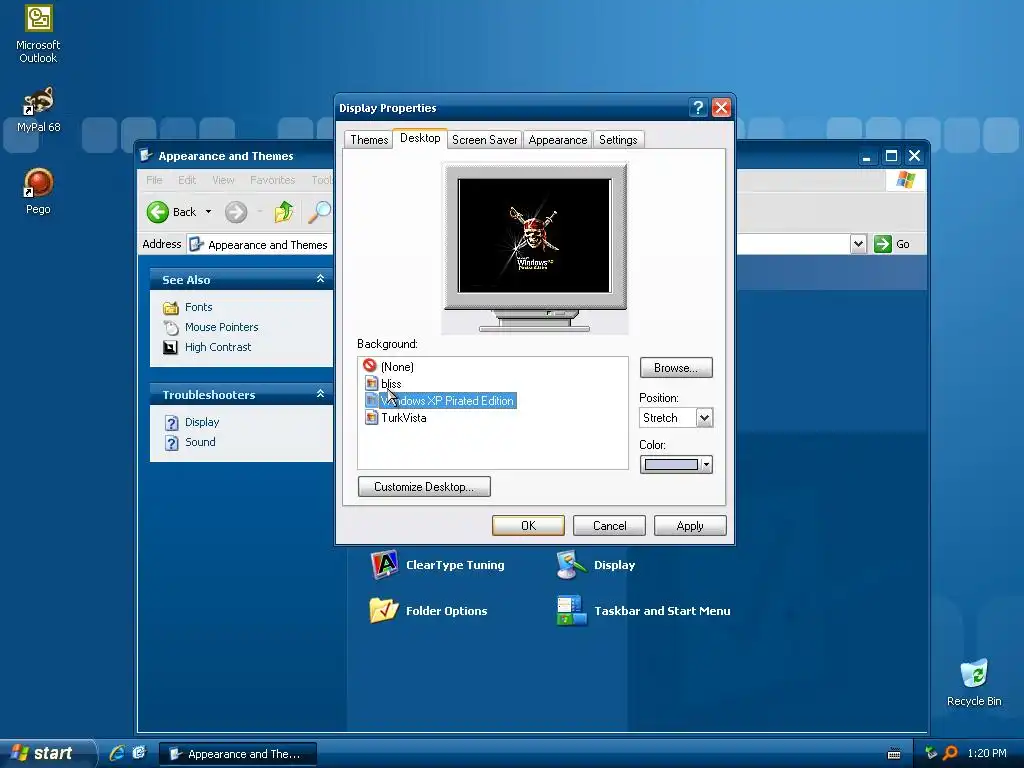
Task: Click the network tray icon
Action: [931, 753]
